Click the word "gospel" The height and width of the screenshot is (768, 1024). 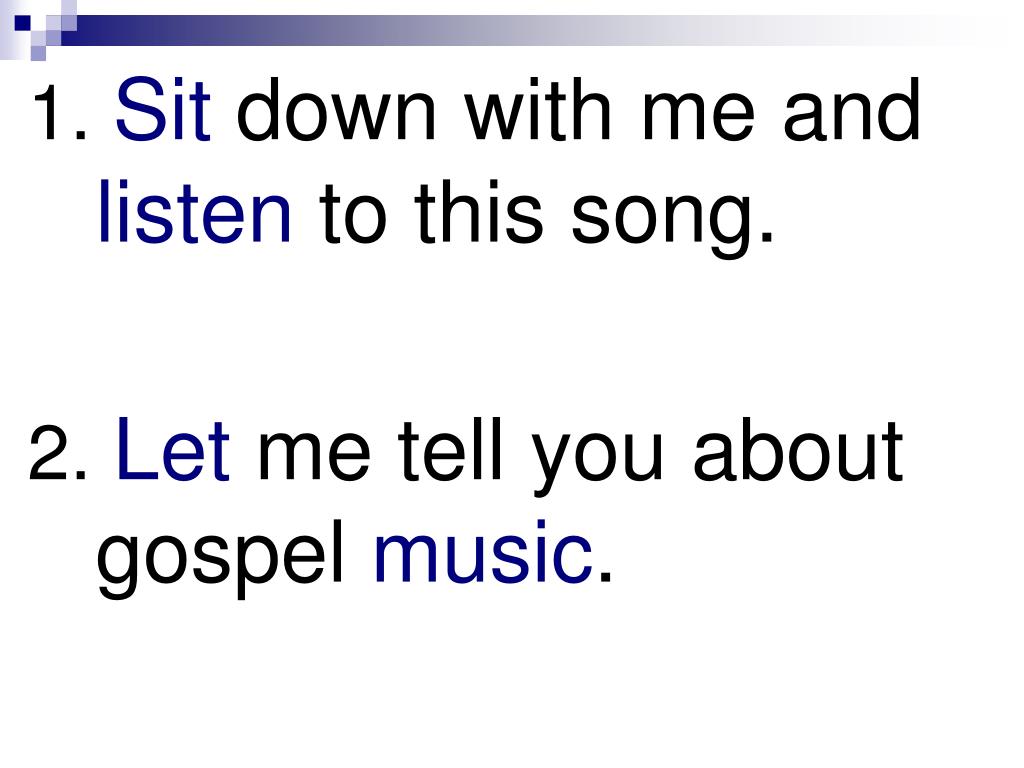tap(221, 559)
